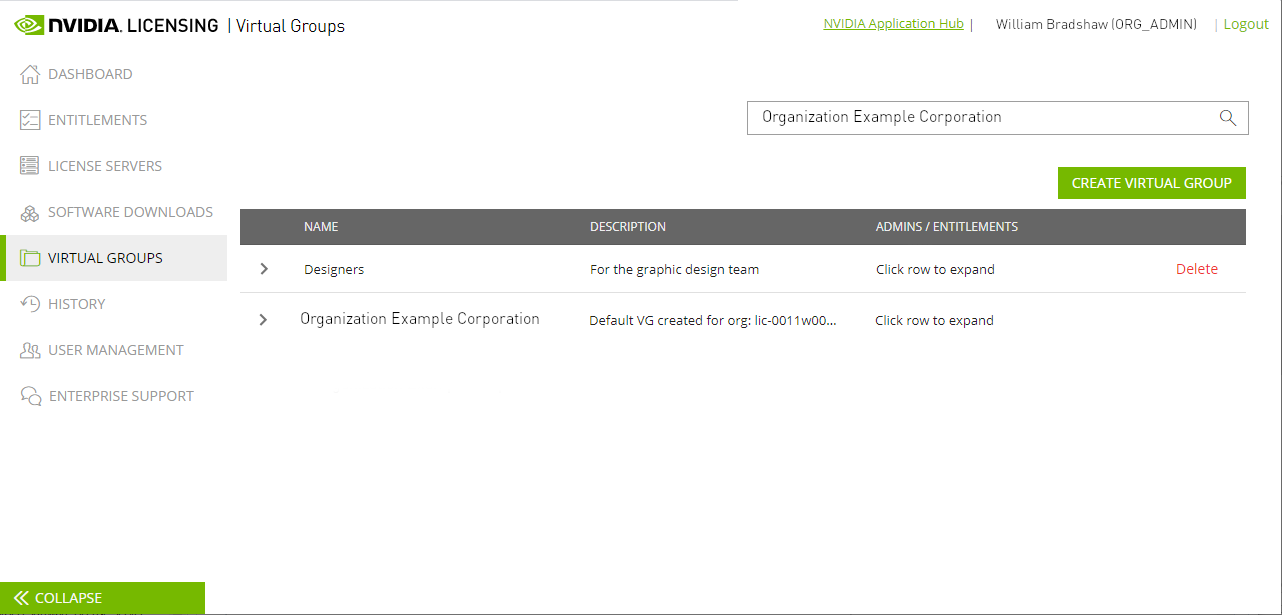This screenshot has height=615, width=1282.
Task: Click the Name column header
Action: point(321,227)
